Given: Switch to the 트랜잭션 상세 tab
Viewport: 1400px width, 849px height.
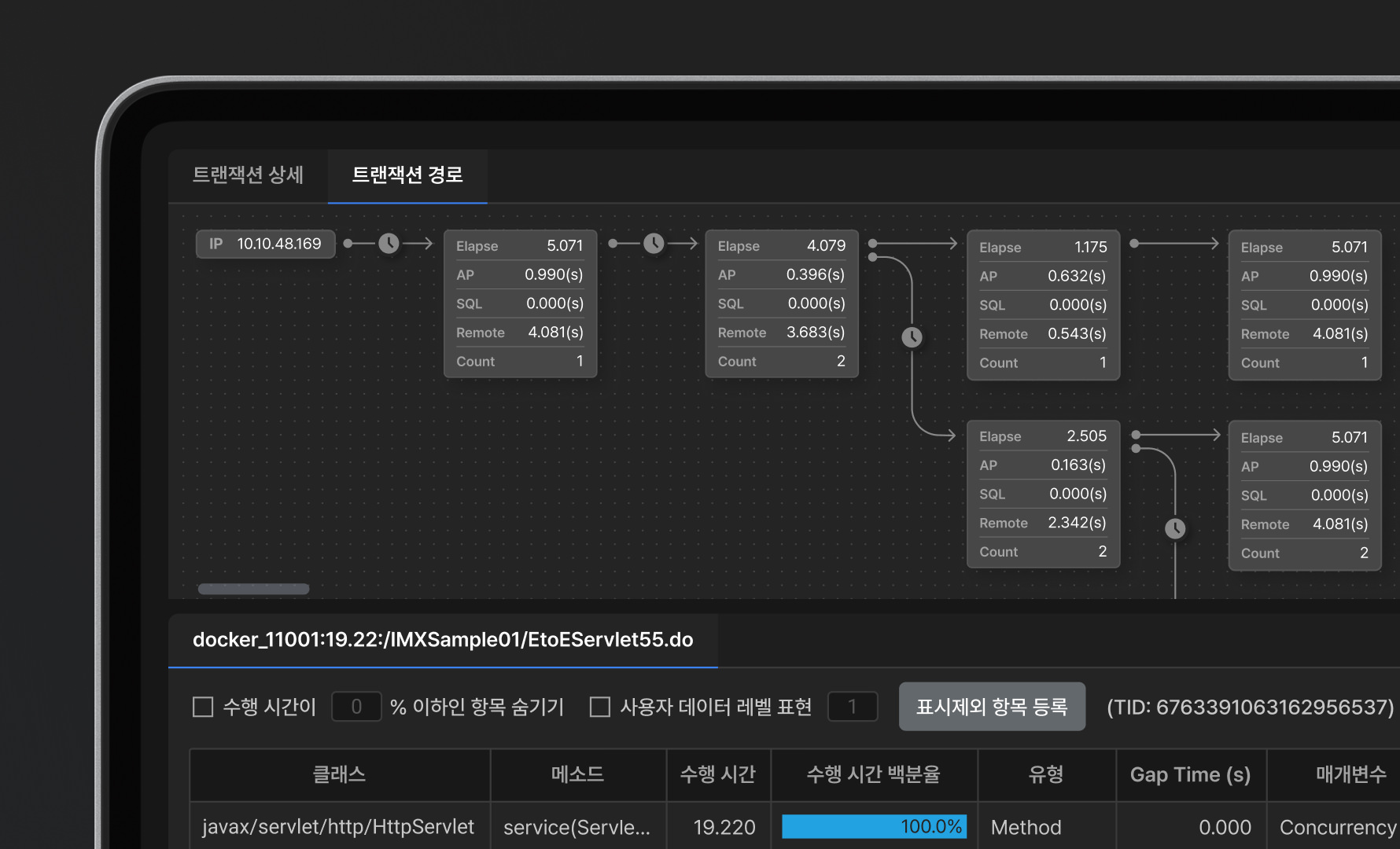Looking at the screenshot, I should click(x=248, y=175).
